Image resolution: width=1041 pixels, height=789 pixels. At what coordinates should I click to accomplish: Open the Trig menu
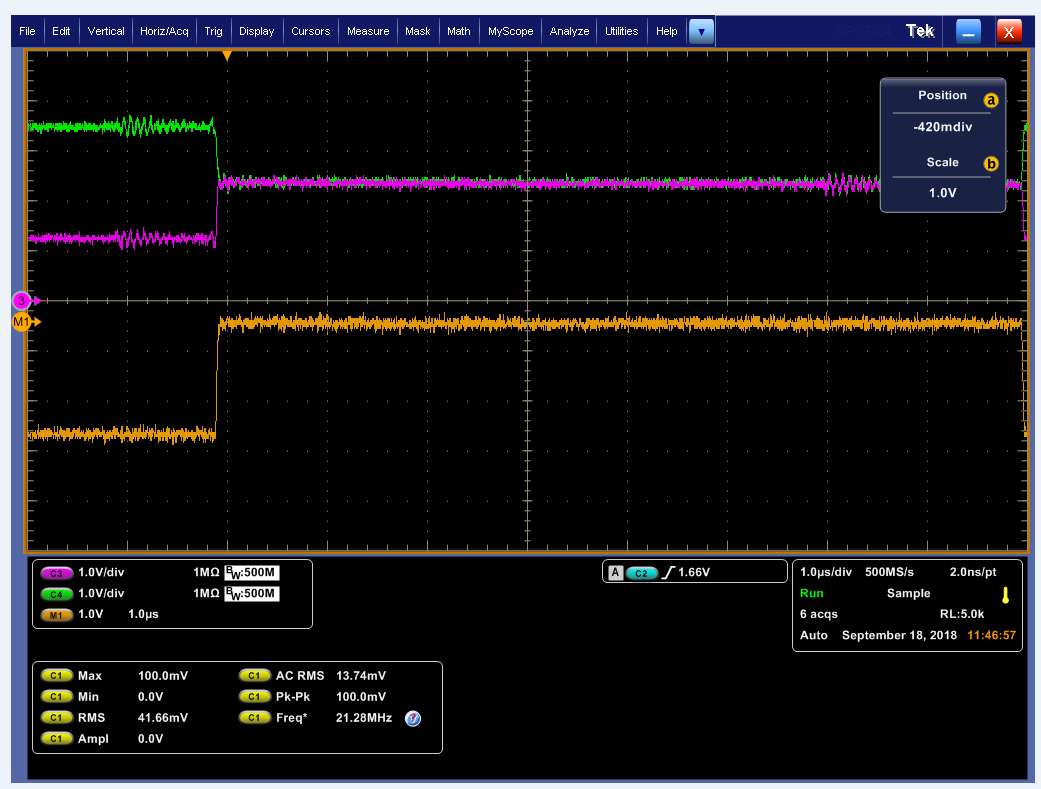213,31
